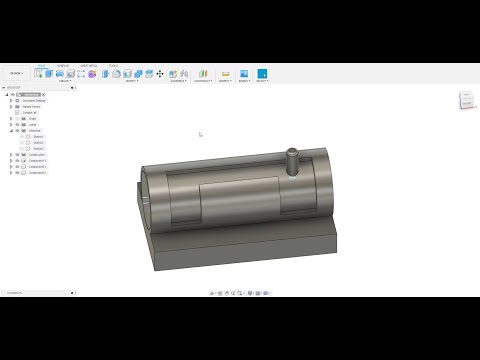480x360 pixels.
Task: Hide the Sketches folder via eye icon
Action: pyautogui.click(x=17, y=131)
